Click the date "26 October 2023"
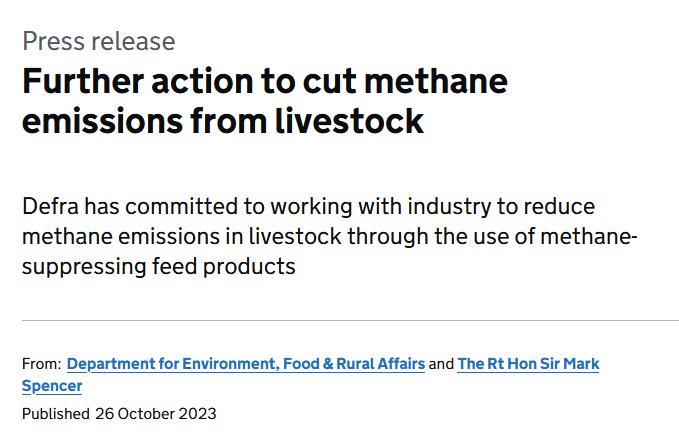This screenshot has width=679, height=443. pyautogui.click(x=156, y=413)
